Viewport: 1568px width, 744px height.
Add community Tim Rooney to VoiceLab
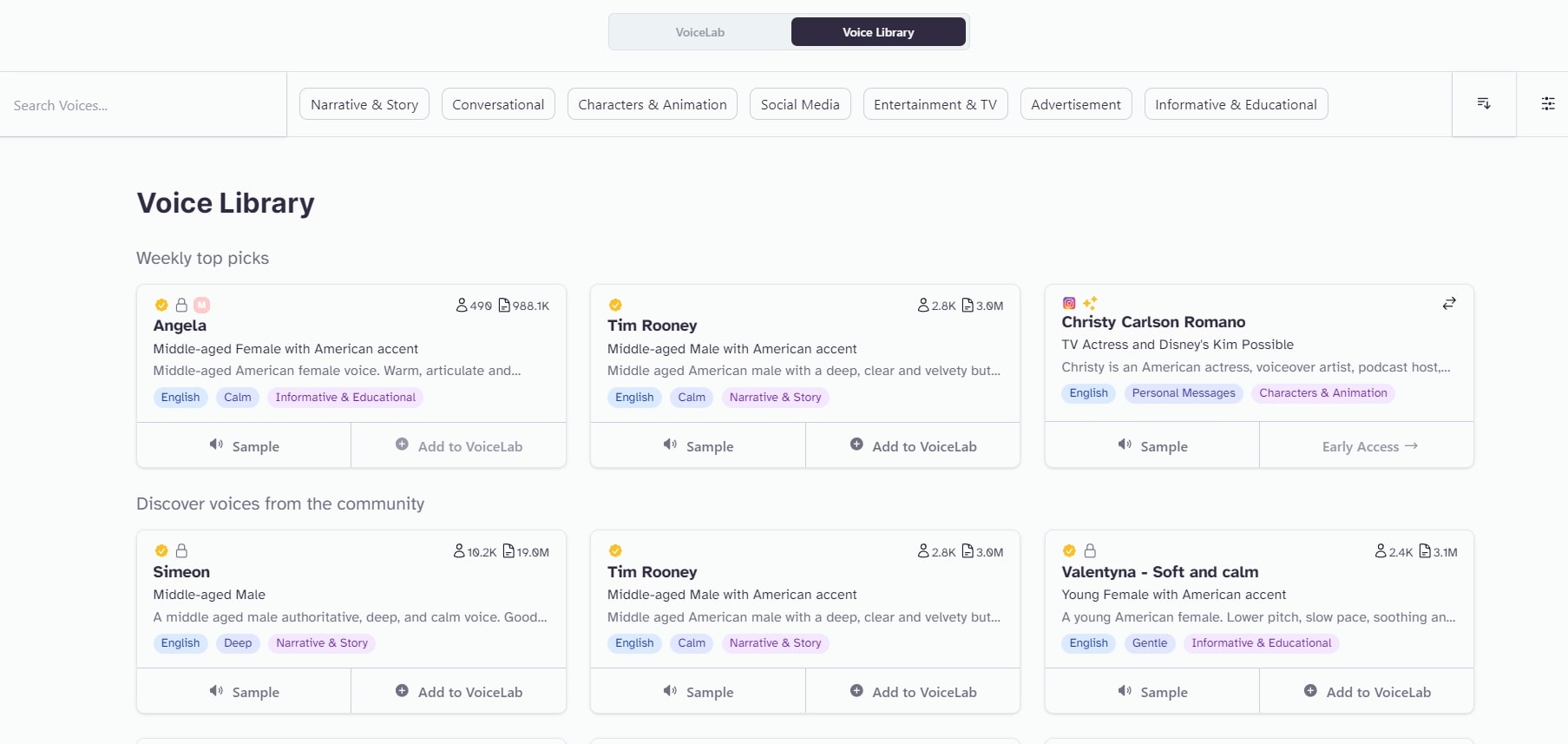click(x=913, y=691)
